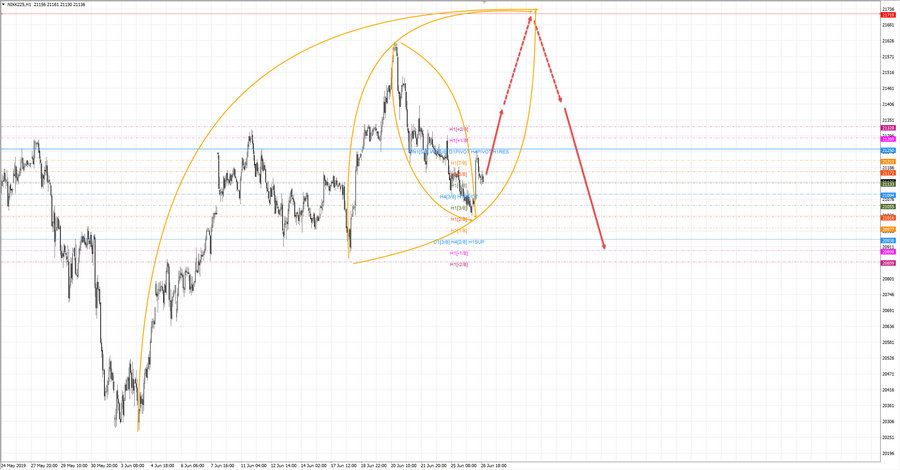Select the 20859 price tag
Viewport: 900px width, 470px height.
(x=888, y=263)
